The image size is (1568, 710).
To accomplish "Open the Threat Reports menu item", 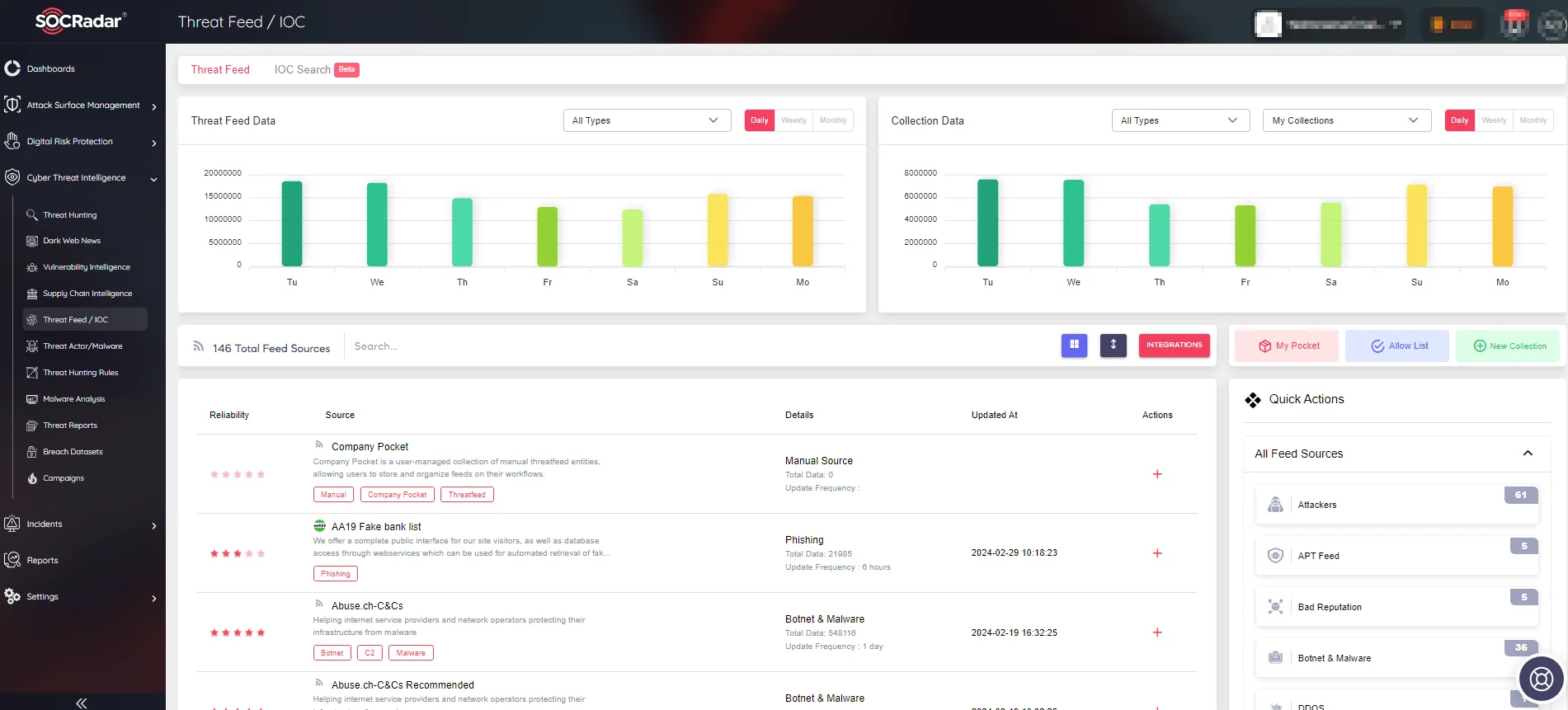I will pyautogui.click(x=70, y=426).
